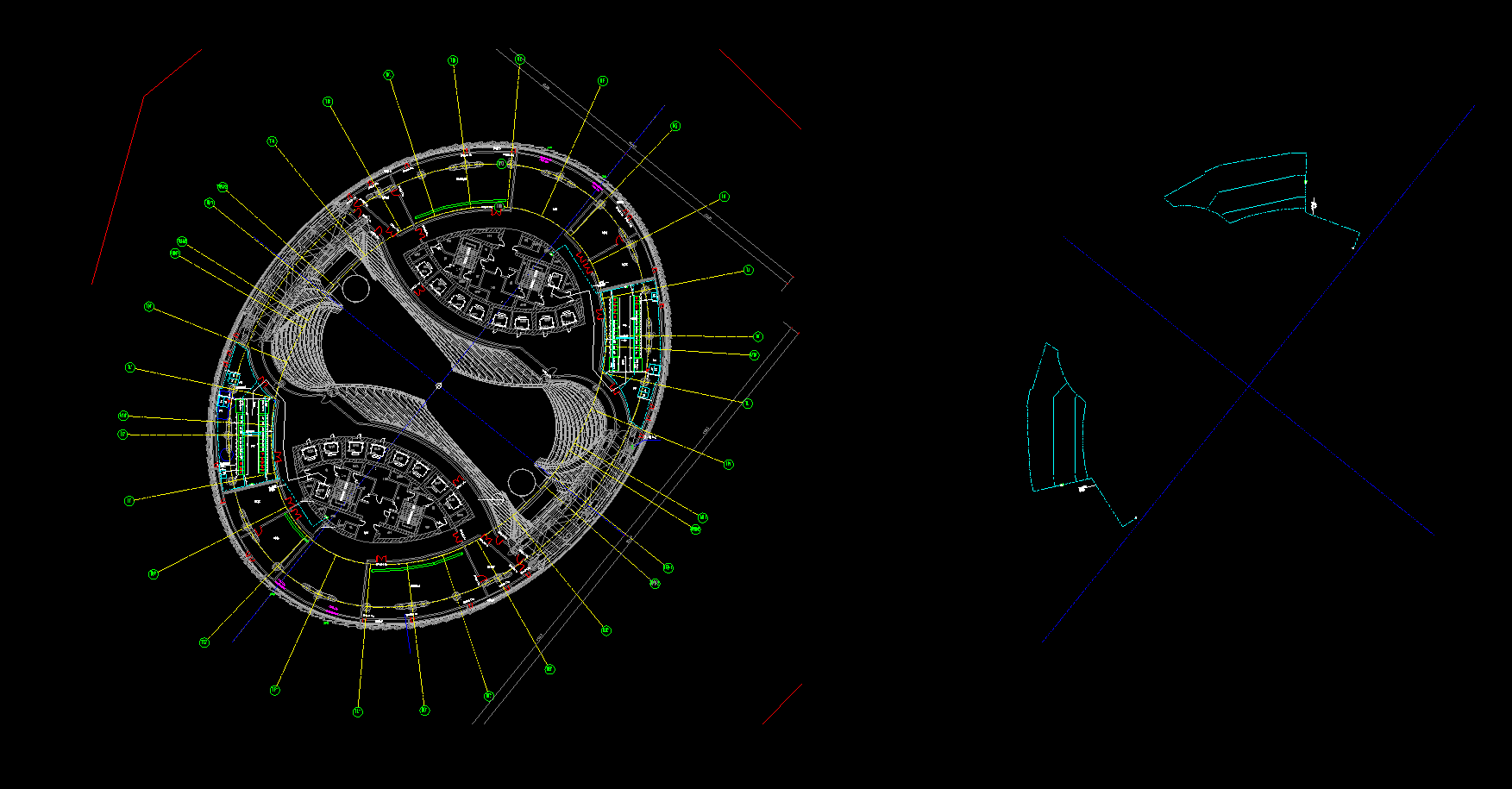The image size is (1512, 789).
Task: Click the left of the two topmost grid bubbles
Action: click(453, 60)
